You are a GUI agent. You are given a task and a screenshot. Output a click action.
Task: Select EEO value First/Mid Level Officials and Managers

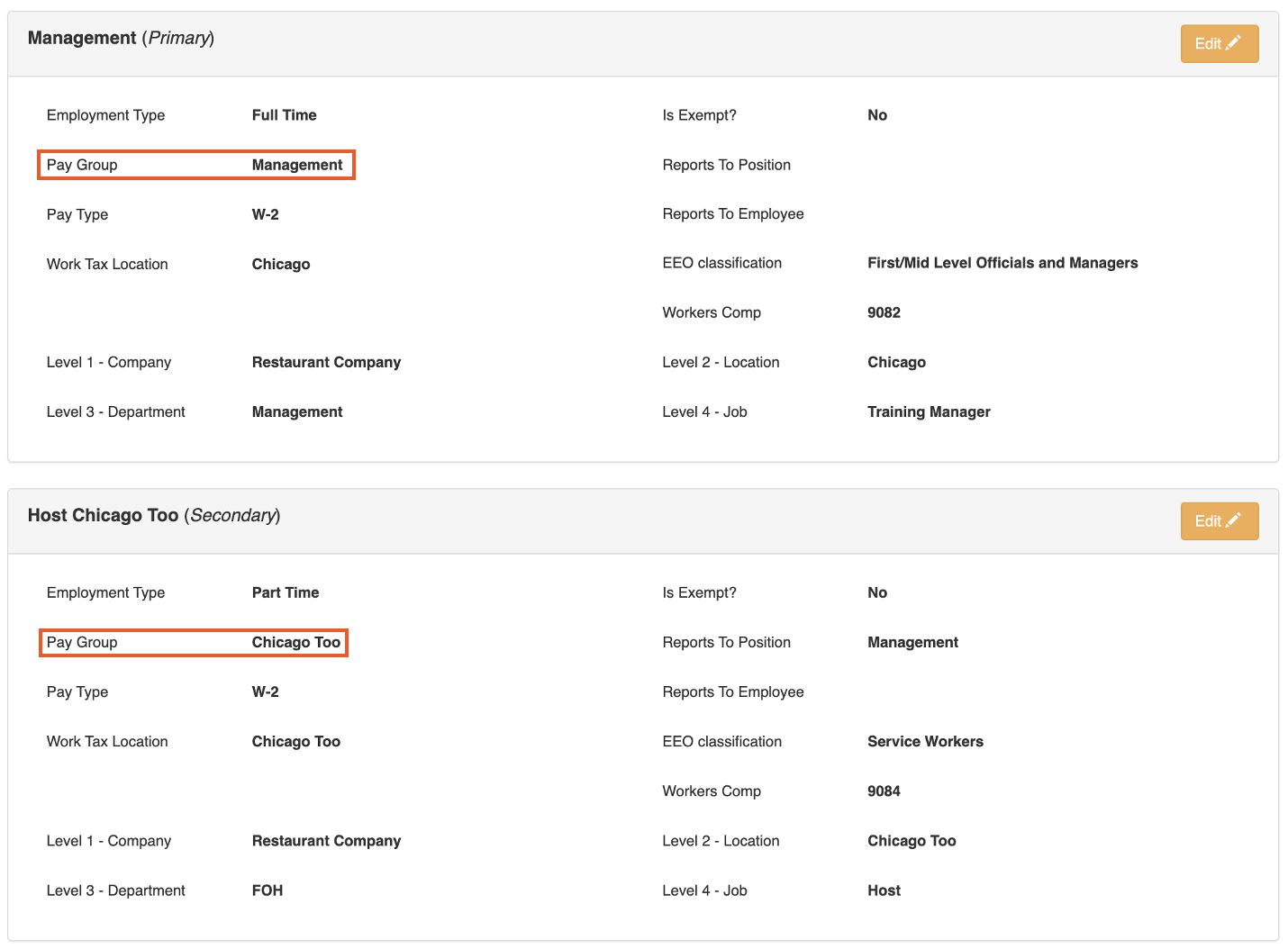(x=1002, y=263)
